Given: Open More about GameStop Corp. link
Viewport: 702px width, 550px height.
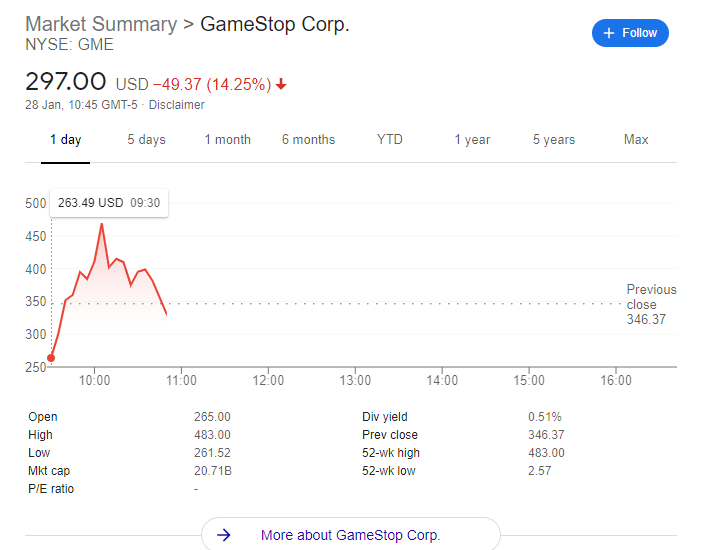Looking at the screenshot, I should pos(351,535).
